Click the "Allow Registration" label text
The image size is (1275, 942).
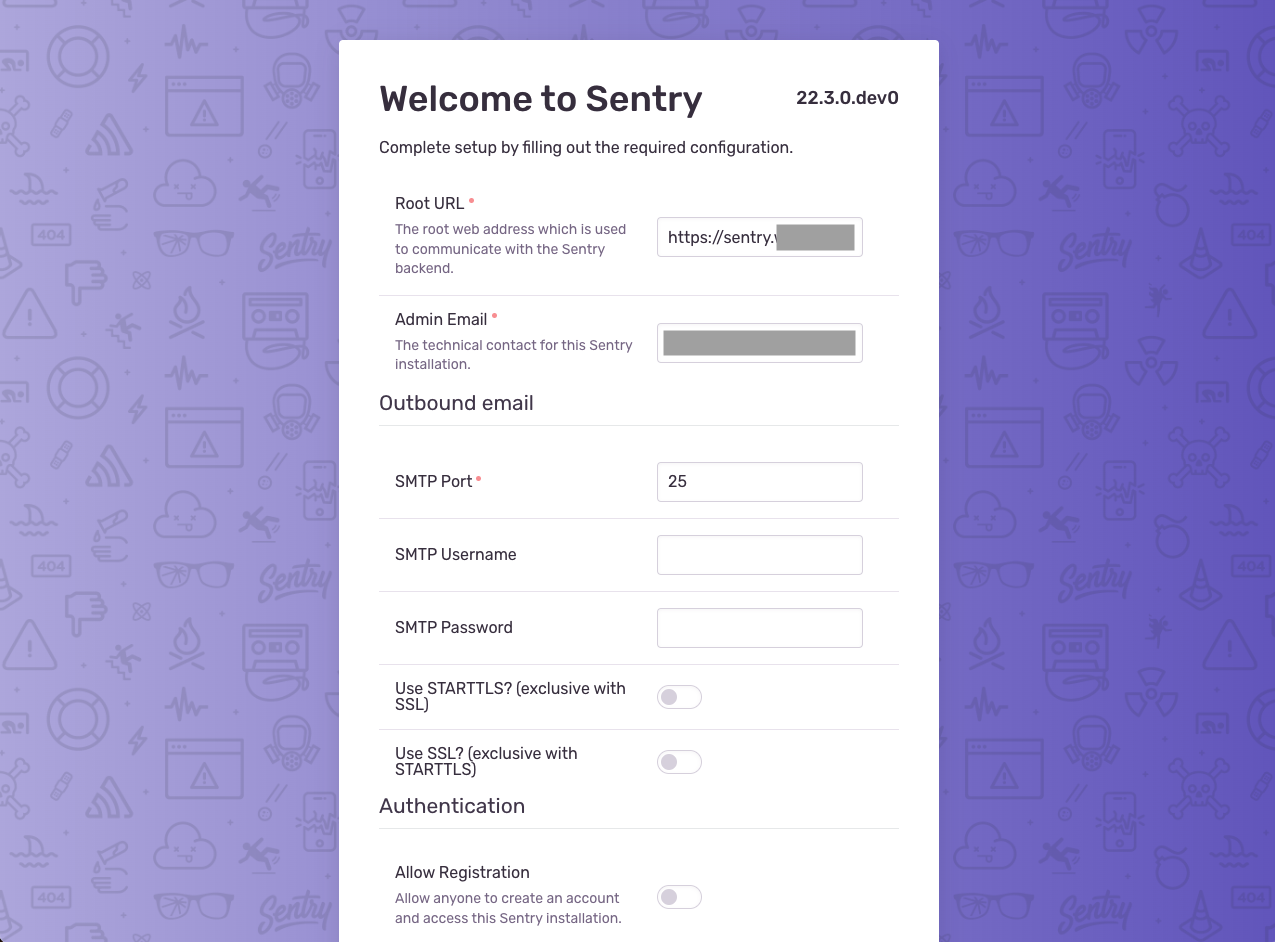coord(462,872)
